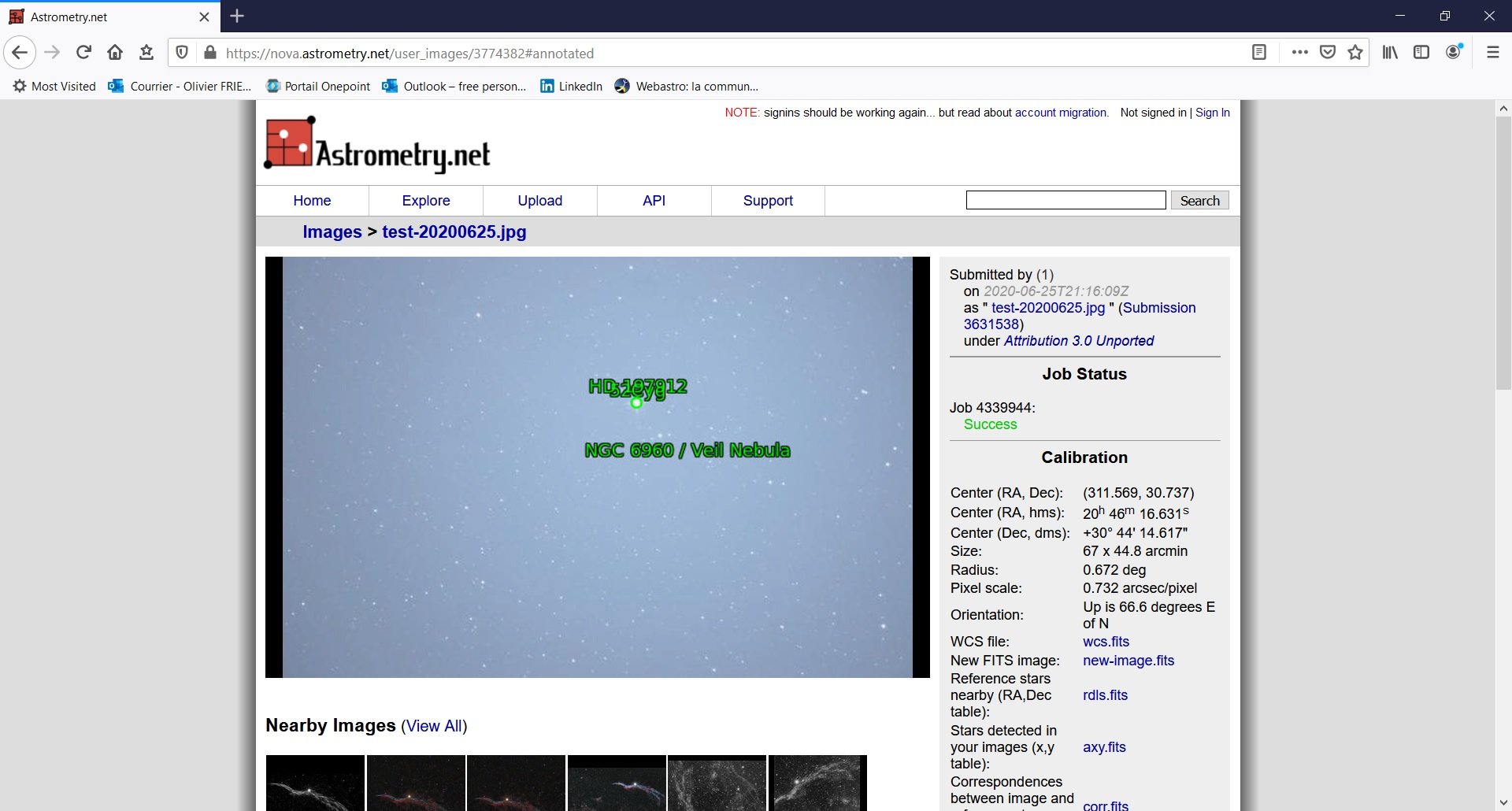The height and width of the screenshot is (811, 1512).
Task: Open the Images breadcrumb link
Action: point(332,231)
